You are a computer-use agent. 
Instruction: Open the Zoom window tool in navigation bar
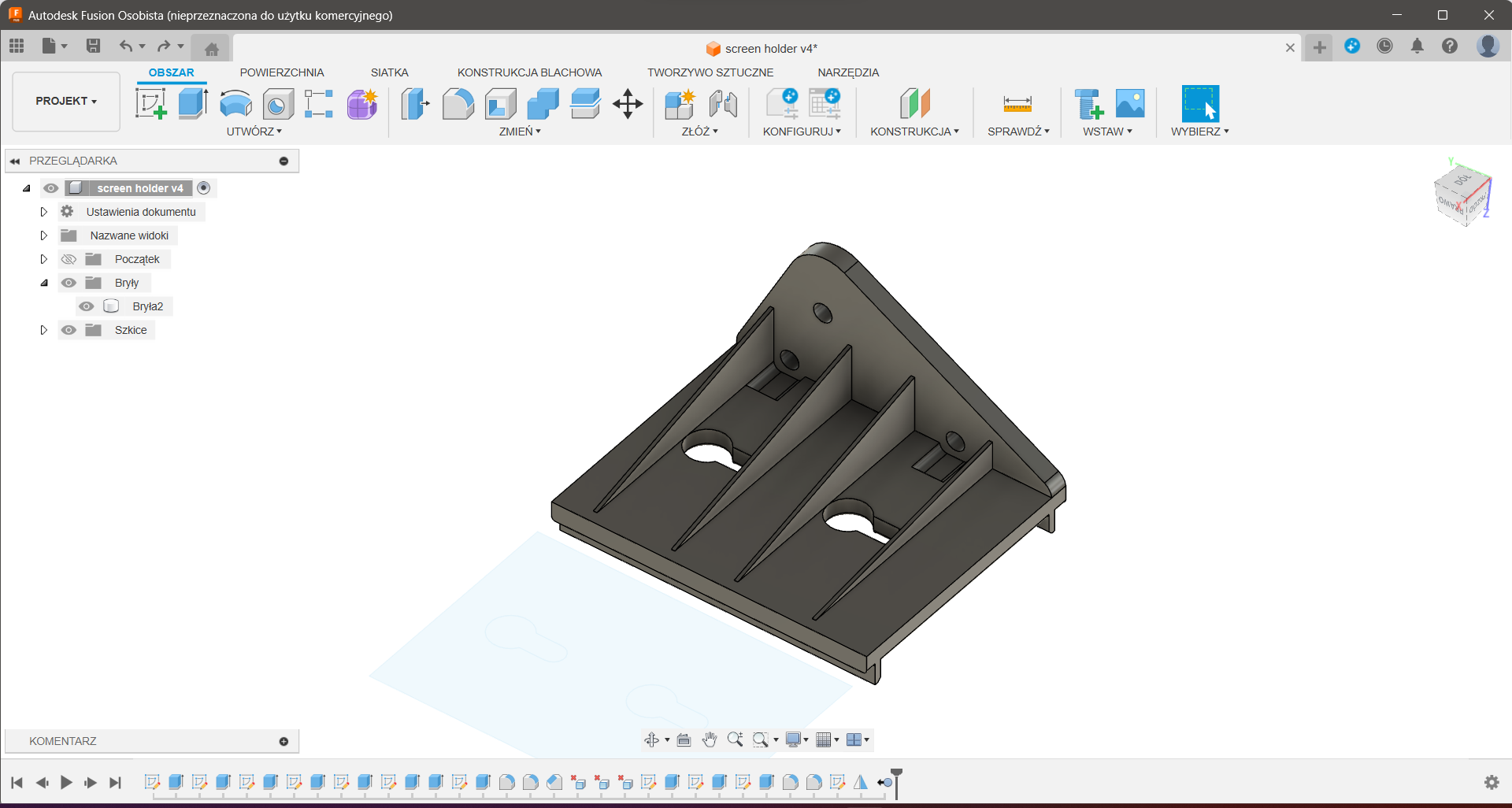click(761, 739)
